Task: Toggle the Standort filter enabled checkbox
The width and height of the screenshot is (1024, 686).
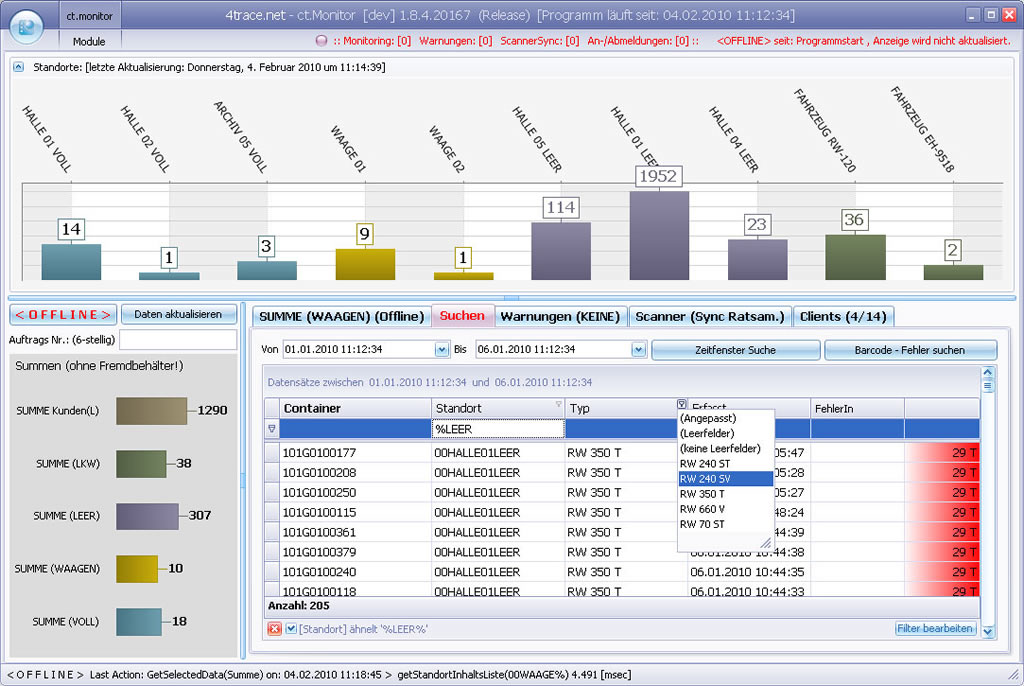Action: point(290,629)
